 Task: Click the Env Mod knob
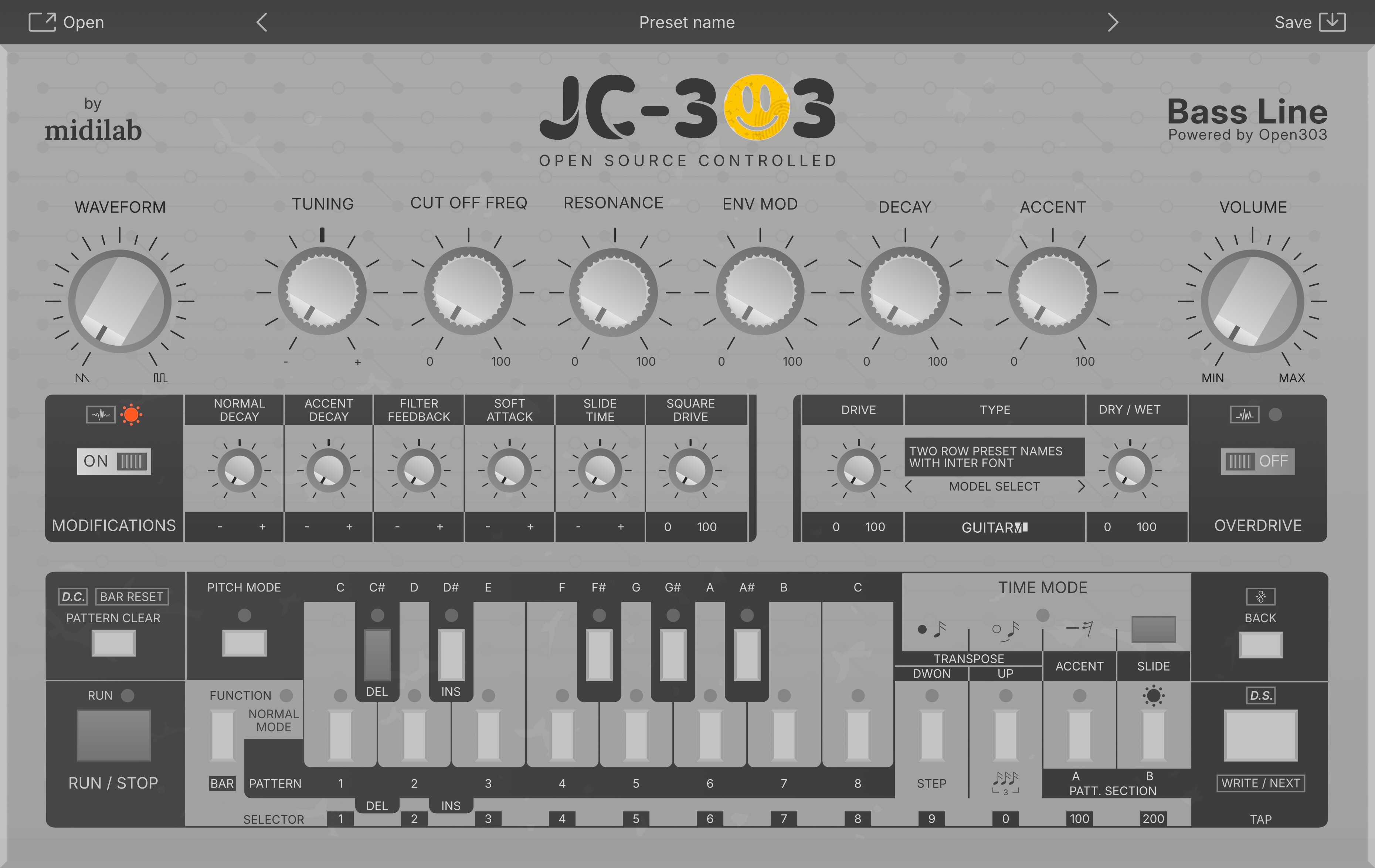(x=760, y=291)
